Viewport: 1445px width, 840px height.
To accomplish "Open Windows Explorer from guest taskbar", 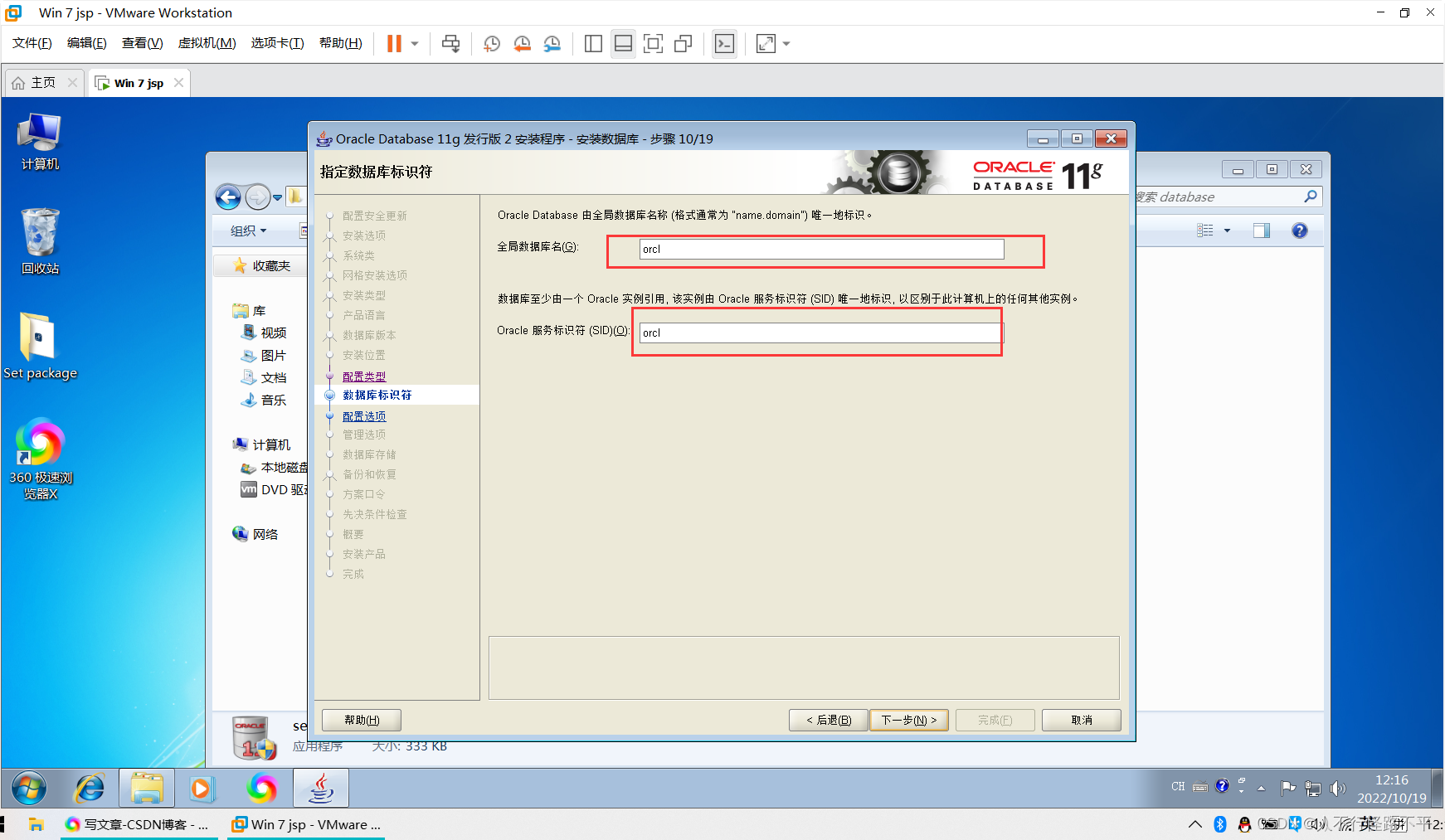I will [147, 788].
